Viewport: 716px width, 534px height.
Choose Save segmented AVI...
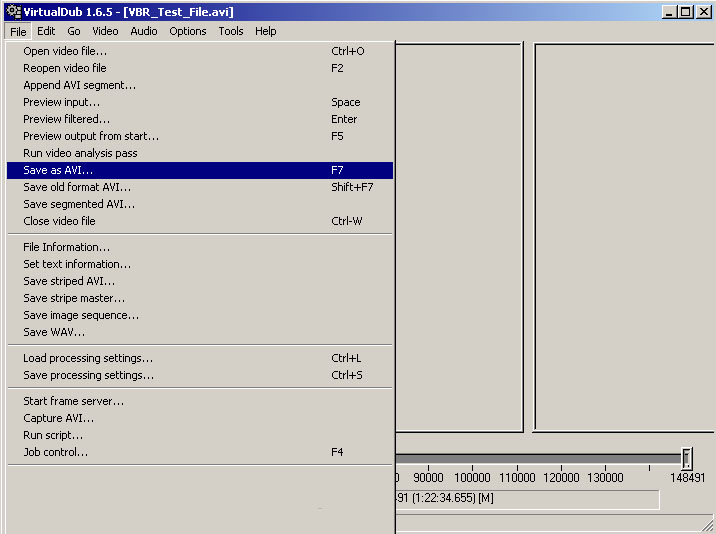200,204
